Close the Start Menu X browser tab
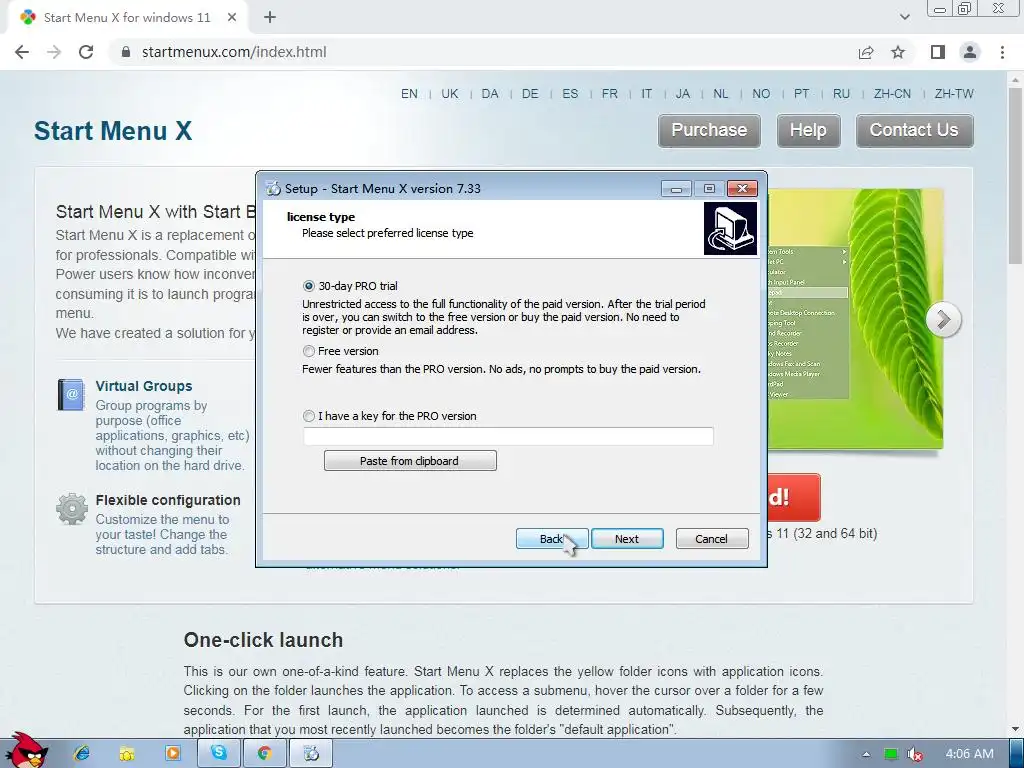 [x=232, y=18]
